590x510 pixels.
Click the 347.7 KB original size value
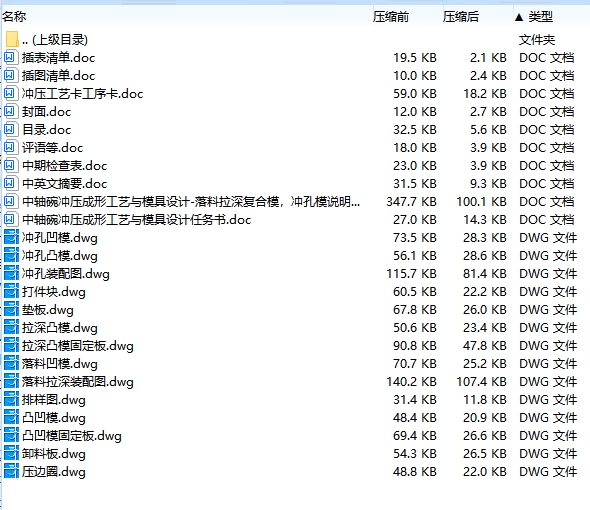411,202
